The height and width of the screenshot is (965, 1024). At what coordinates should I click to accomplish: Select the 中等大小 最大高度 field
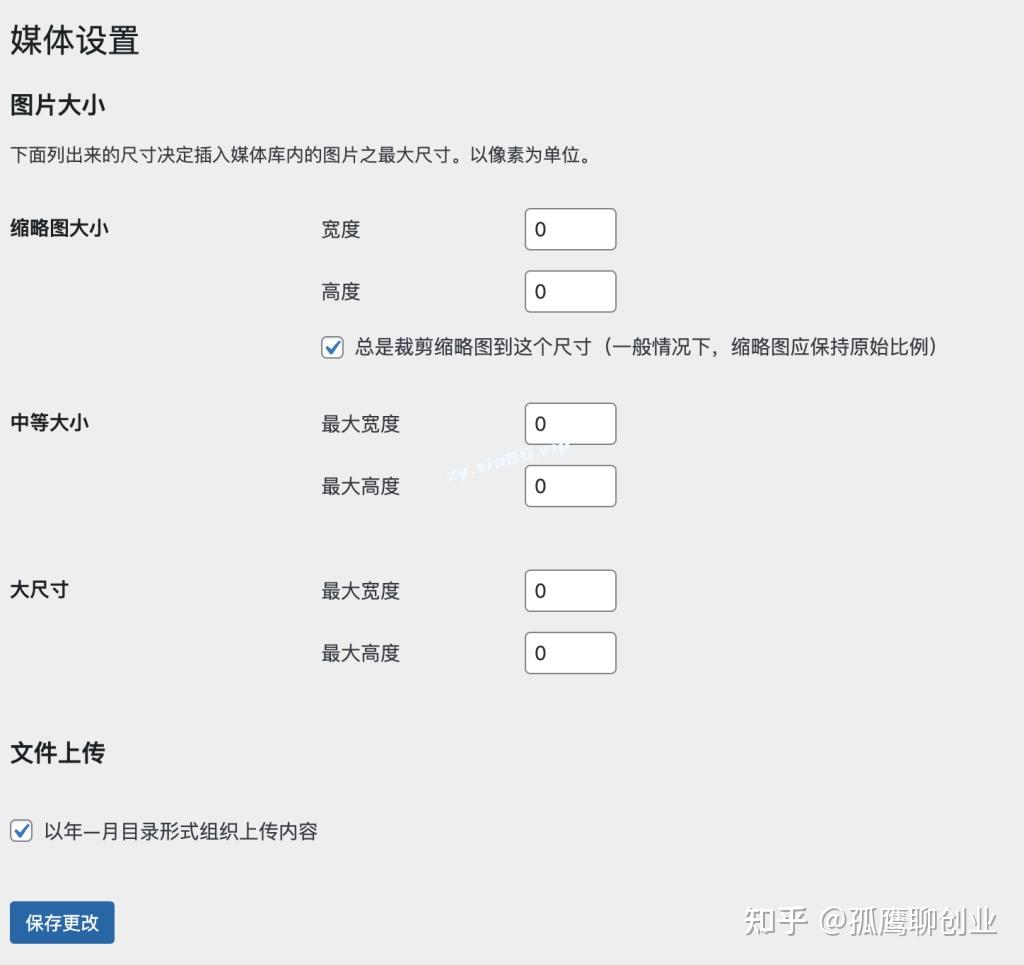point(570,486)
